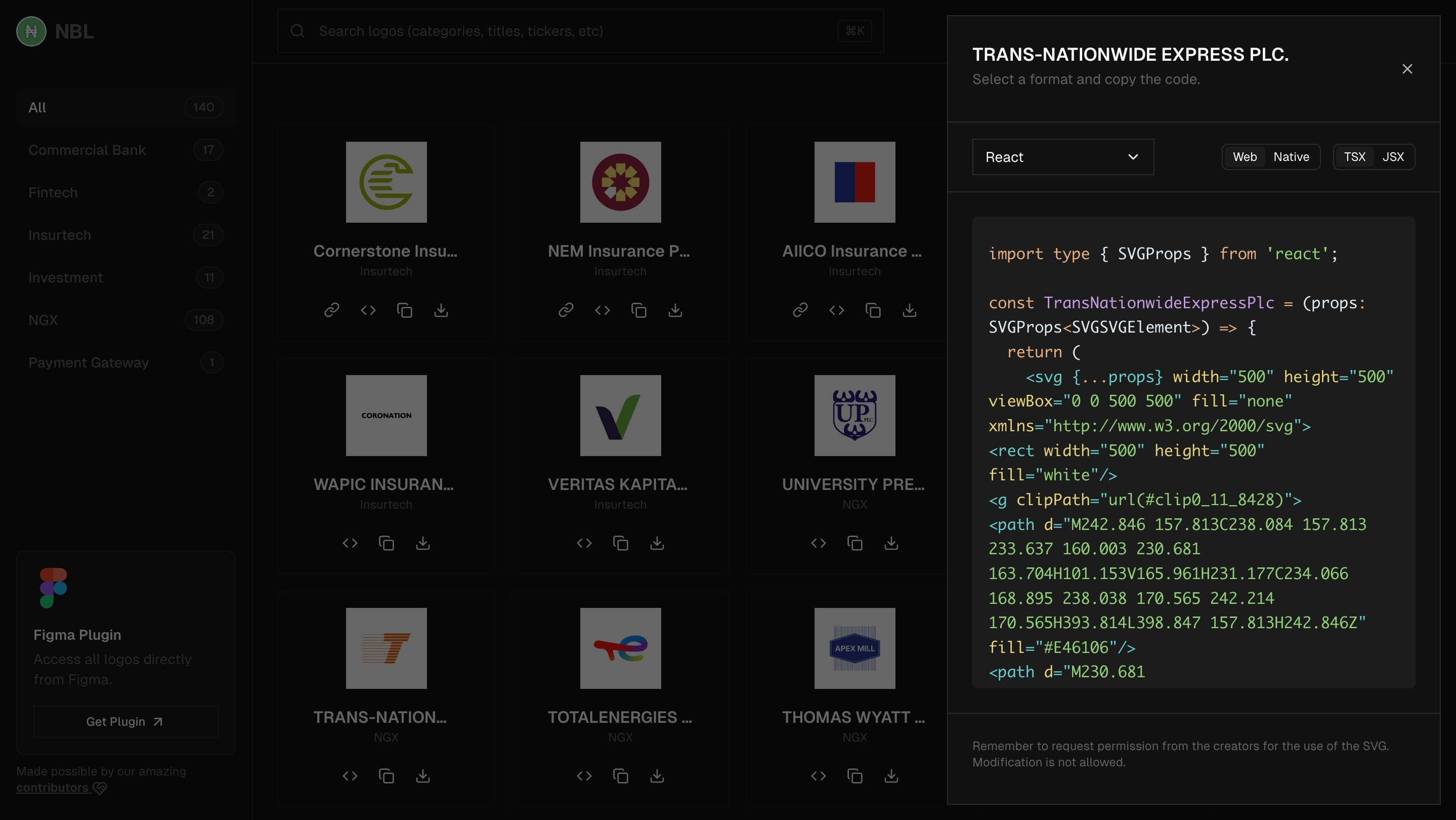Focus the Search logos input field

(580, 31)
